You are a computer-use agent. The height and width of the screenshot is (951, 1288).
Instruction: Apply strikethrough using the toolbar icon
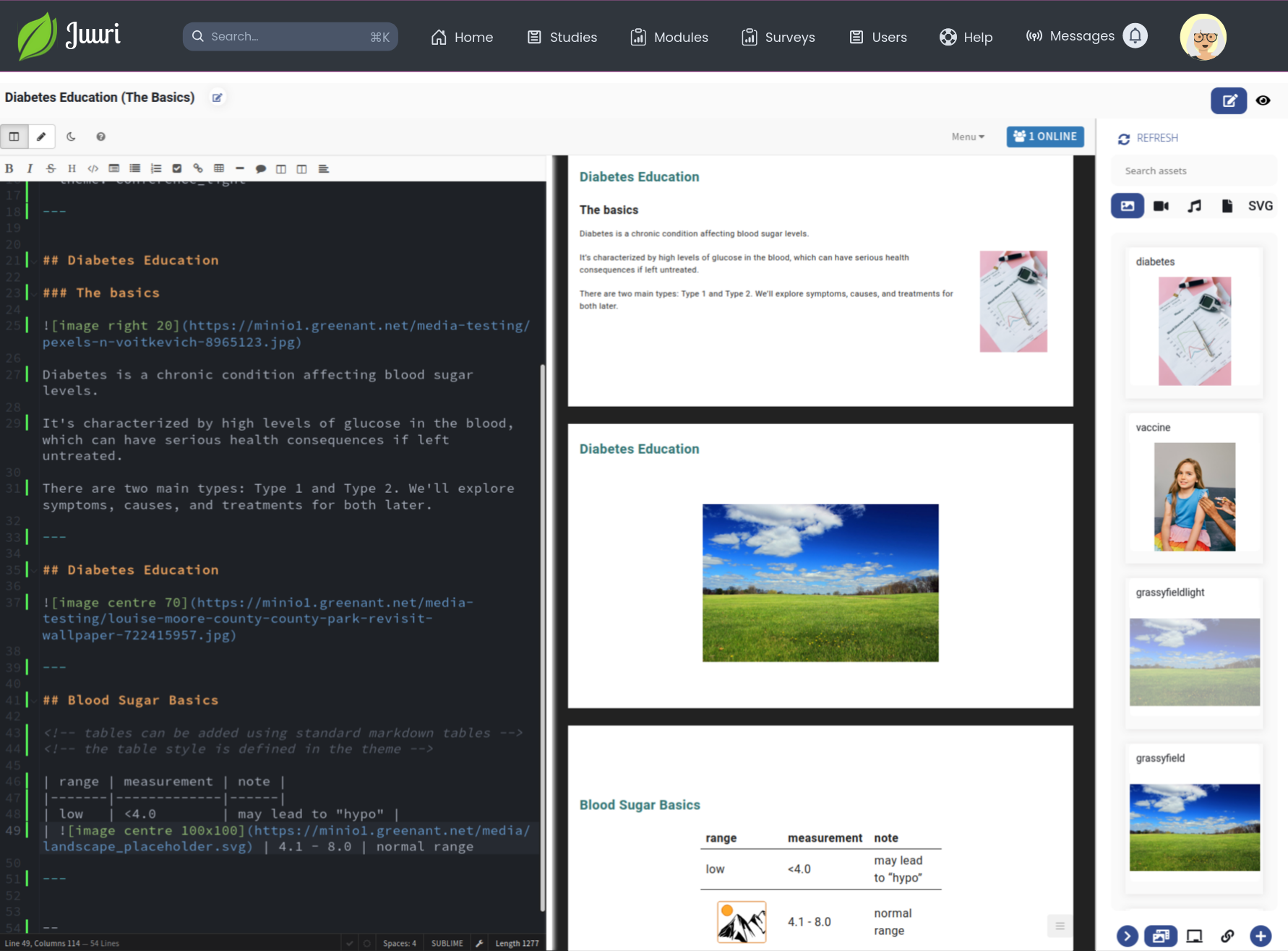(51, 168)
